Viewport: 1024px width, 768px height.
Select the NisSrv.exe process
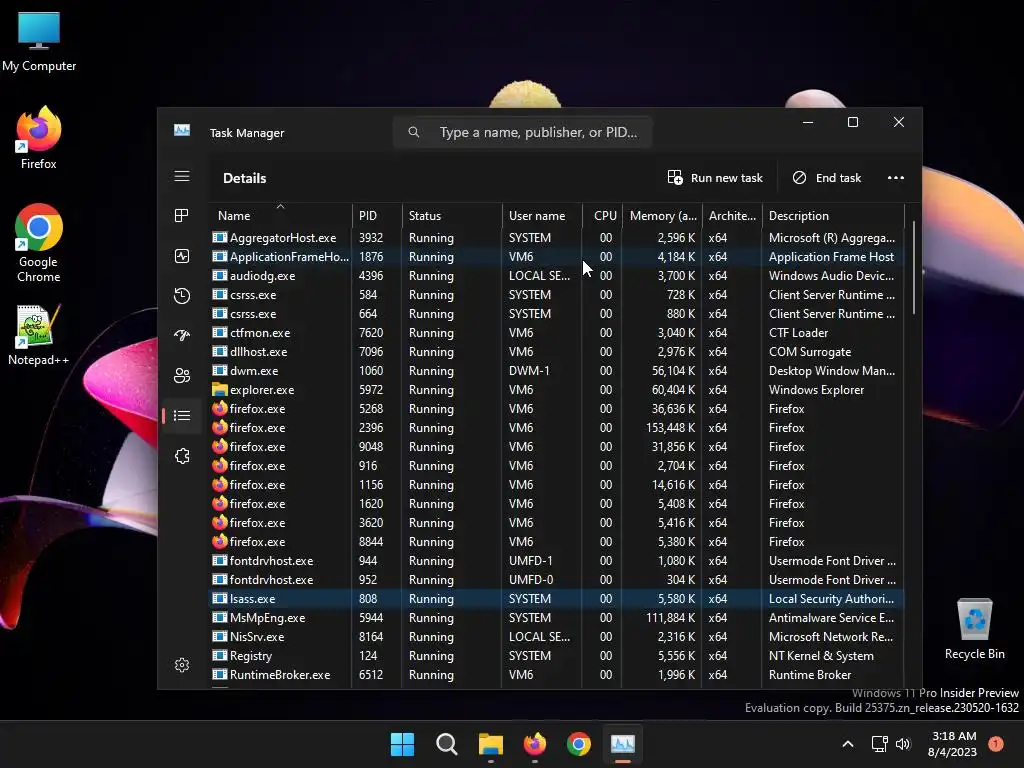556,636
